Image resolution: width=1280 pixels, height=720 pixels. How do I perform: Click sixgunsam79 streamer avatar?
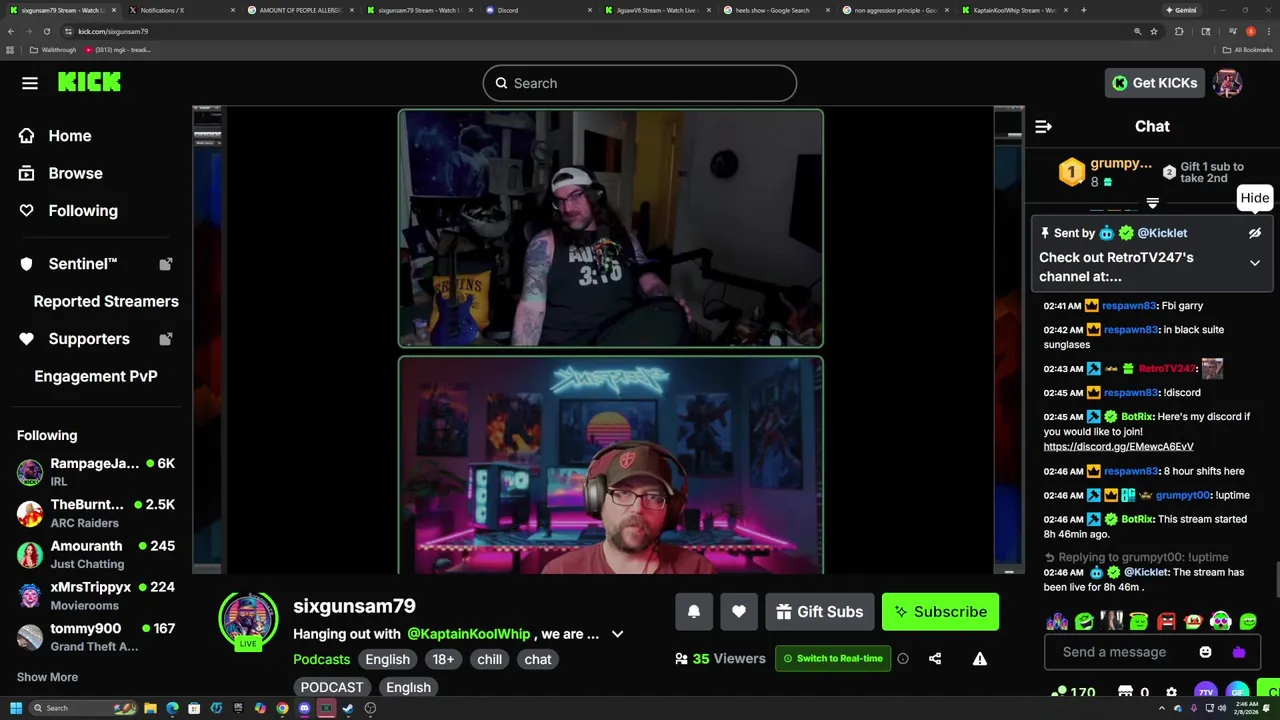point(248,620)
